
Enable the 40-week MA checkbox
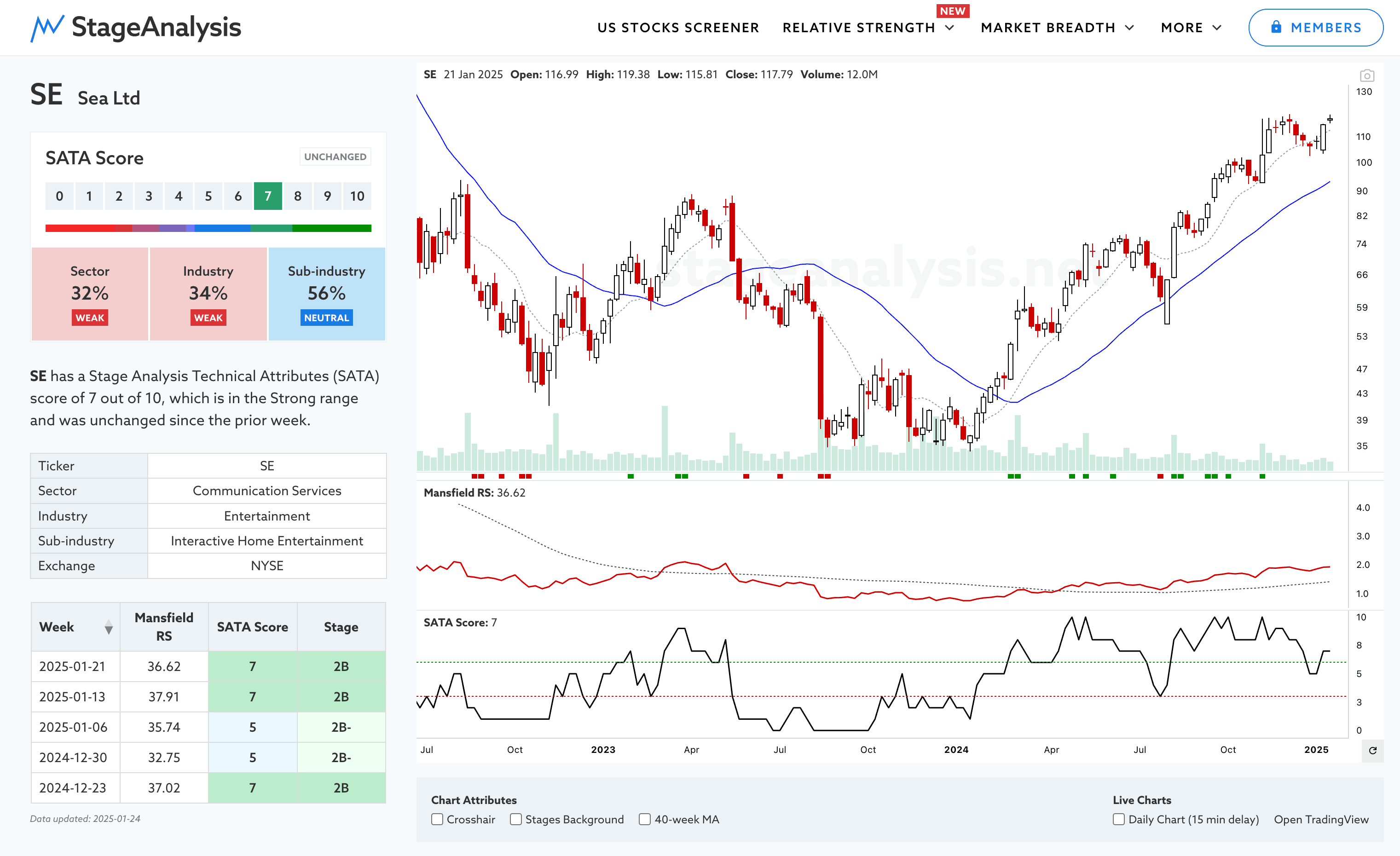tap(644, 819)
